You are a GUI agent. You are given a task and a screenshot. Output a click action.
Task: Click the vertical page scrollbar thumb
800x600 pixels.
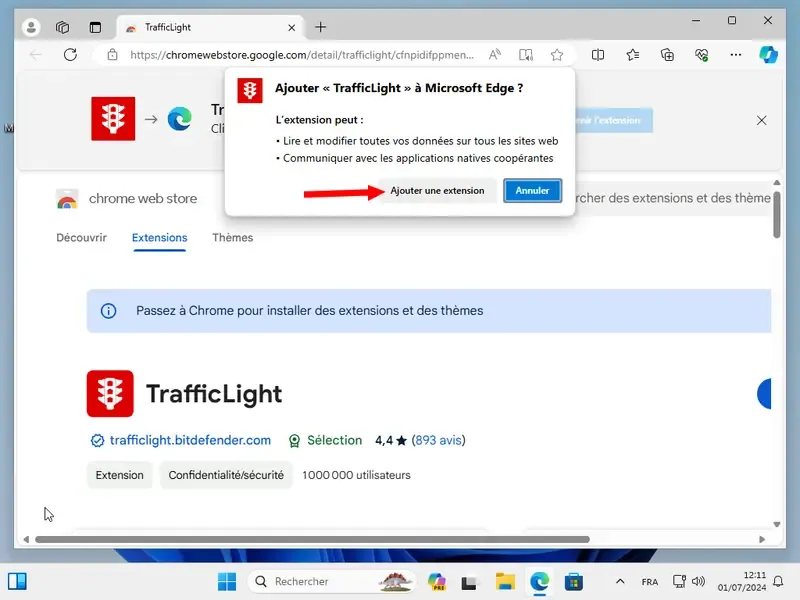[777, 214]
